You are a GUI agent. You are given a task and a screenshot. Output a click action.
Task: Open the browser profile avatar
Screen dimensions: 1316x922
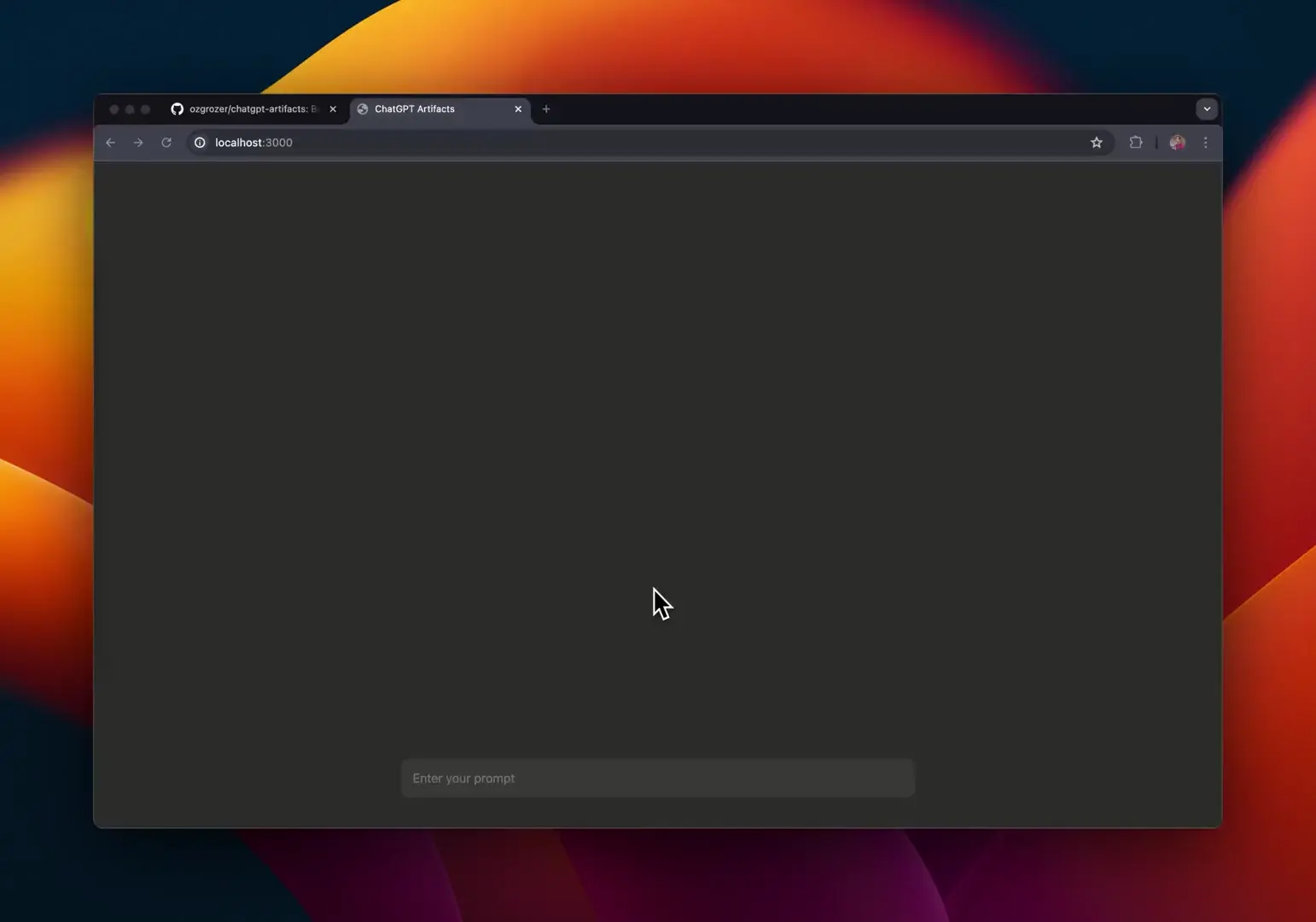pyautogui.click(x=1178, y=143)
